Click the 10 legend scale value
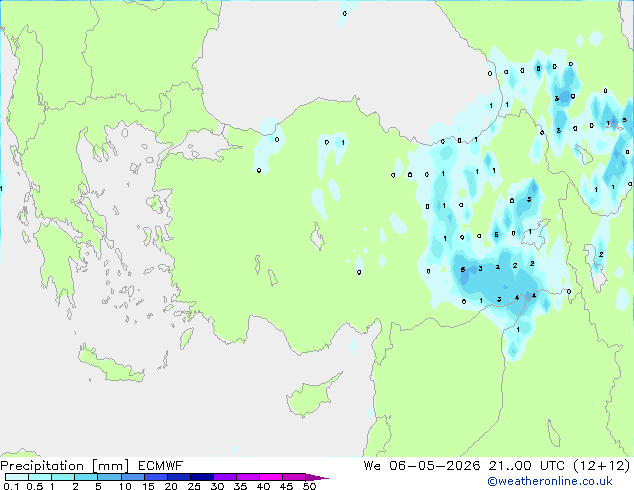 point(125,486)
